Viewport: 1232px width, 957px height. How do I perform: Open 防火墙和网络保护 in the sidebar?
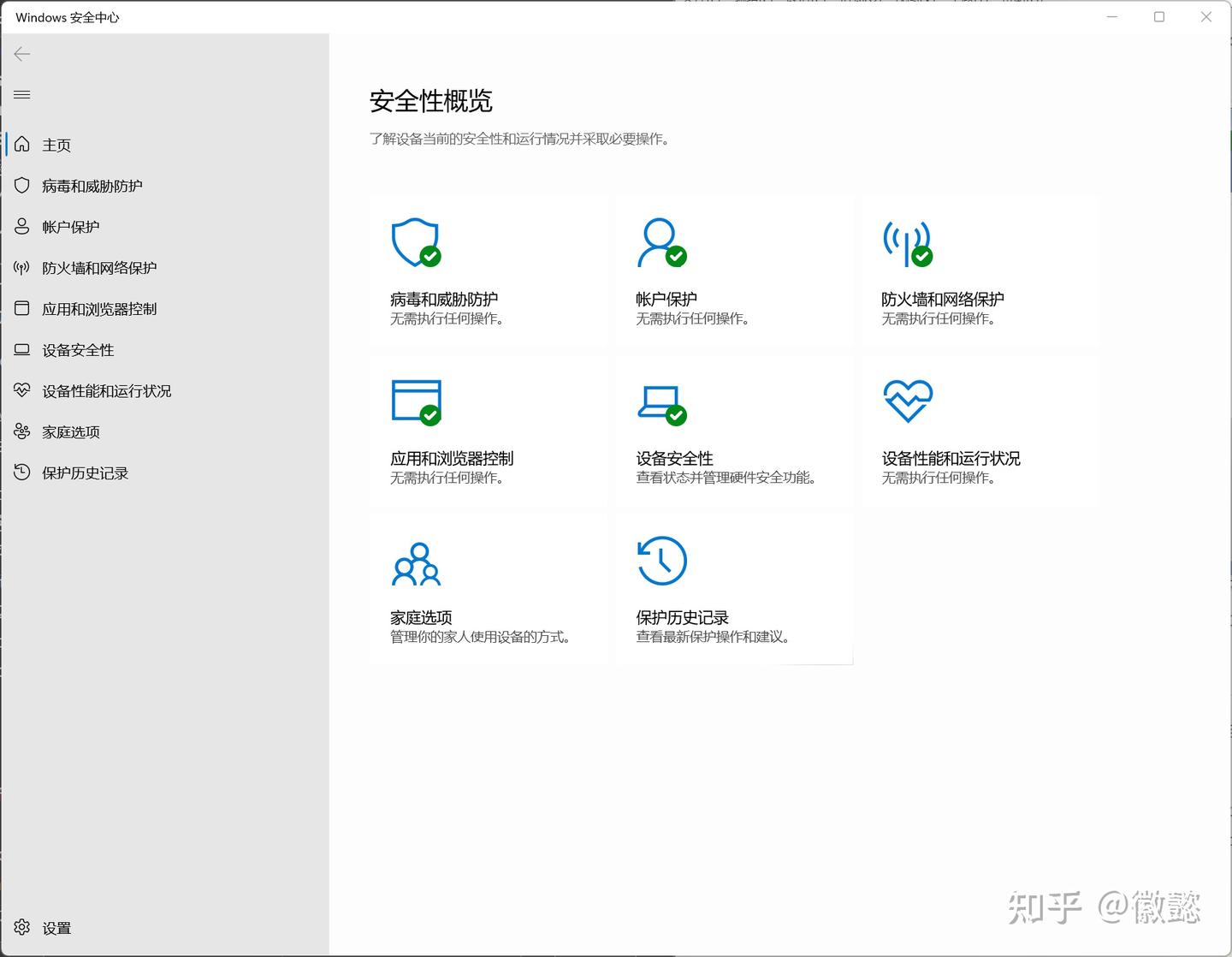click(x=100, y=267)
